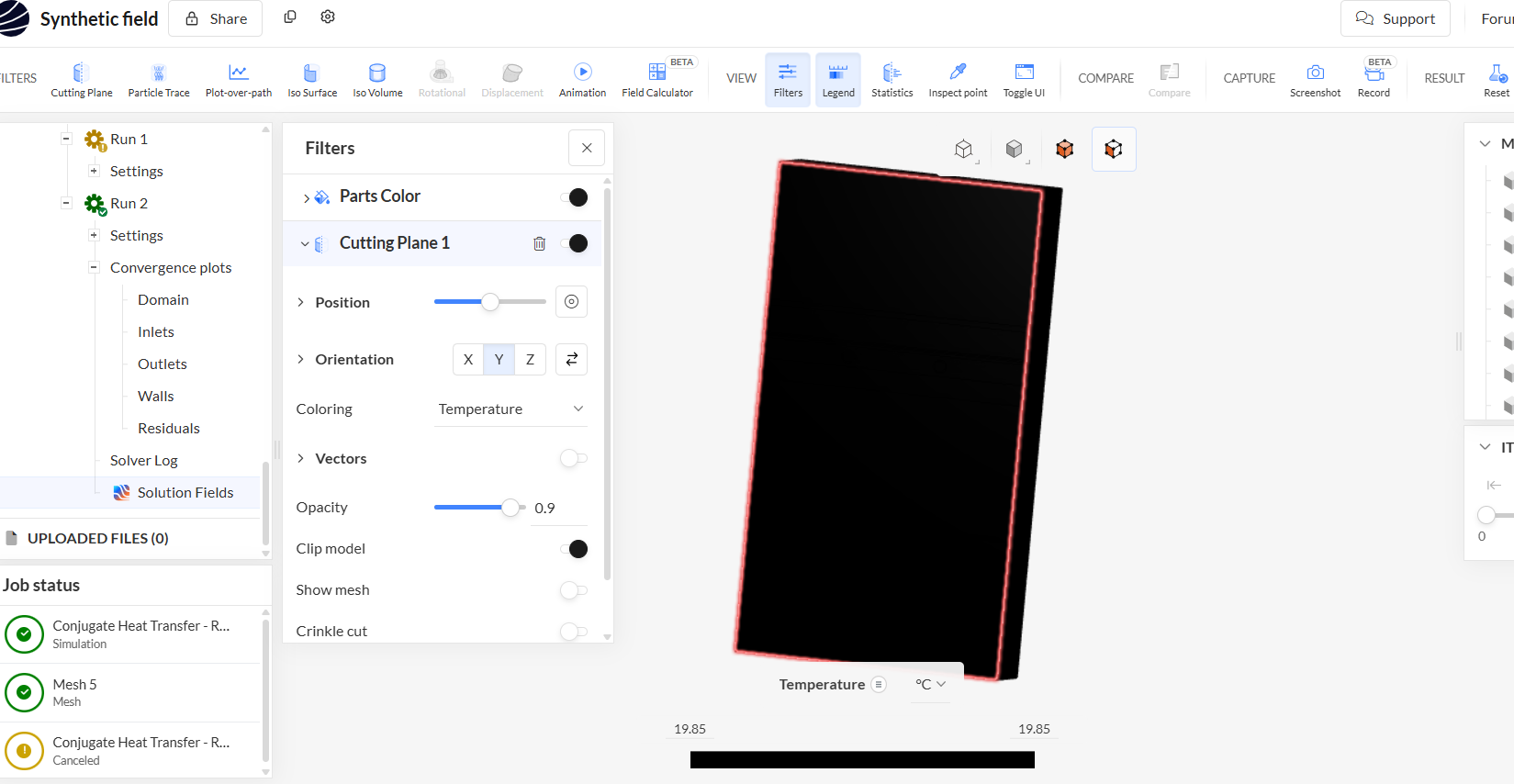Click the Temperature color legend bar
Viewport: 1514px width, 784px height.
(x=862, y=759)
